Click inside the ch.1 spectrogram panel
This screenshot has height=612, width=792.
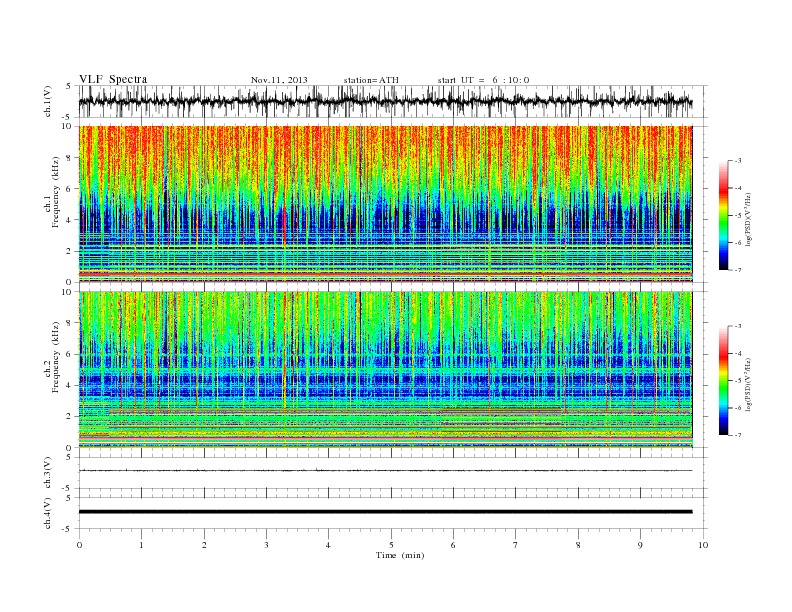click(x=385, y=204)
